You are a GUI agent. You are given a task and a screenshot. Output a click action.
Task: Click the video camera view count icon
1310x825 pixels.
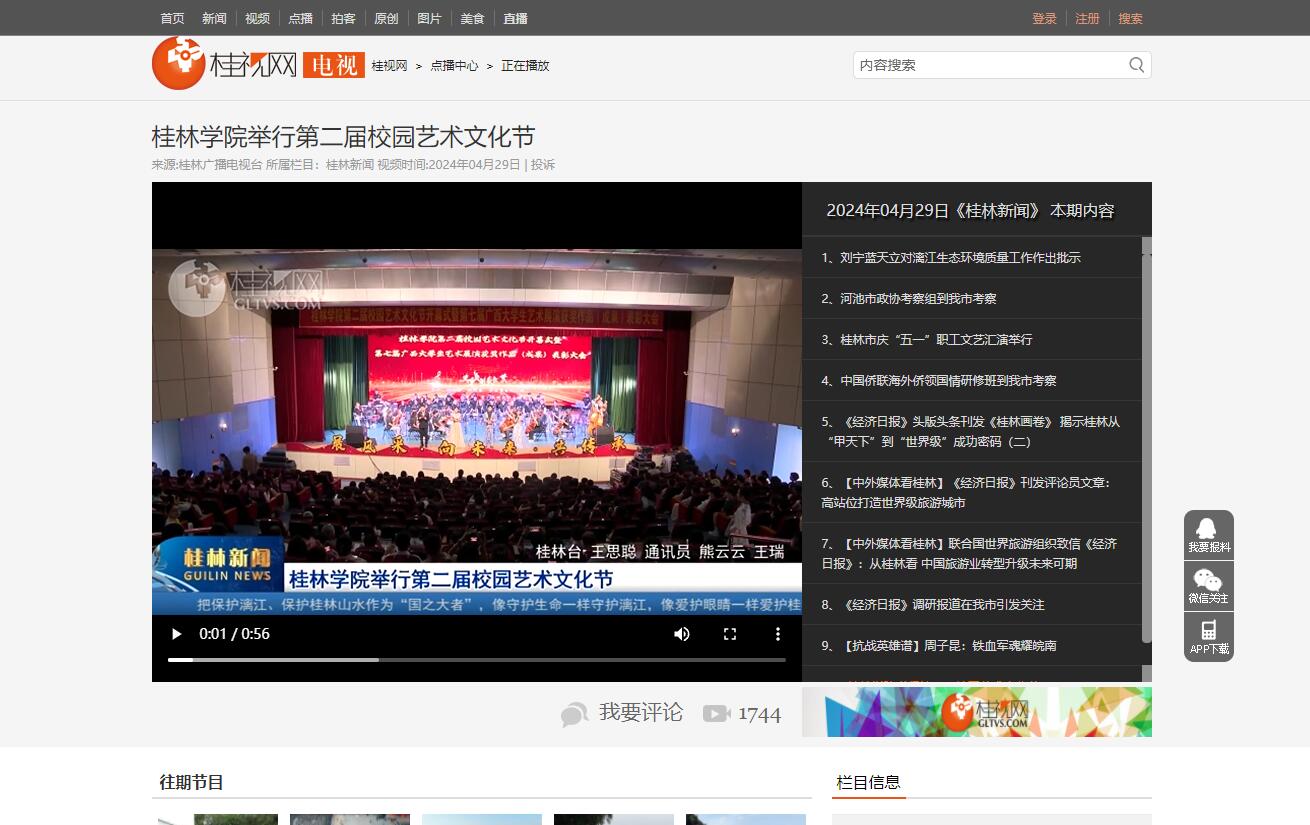[716, 714]
